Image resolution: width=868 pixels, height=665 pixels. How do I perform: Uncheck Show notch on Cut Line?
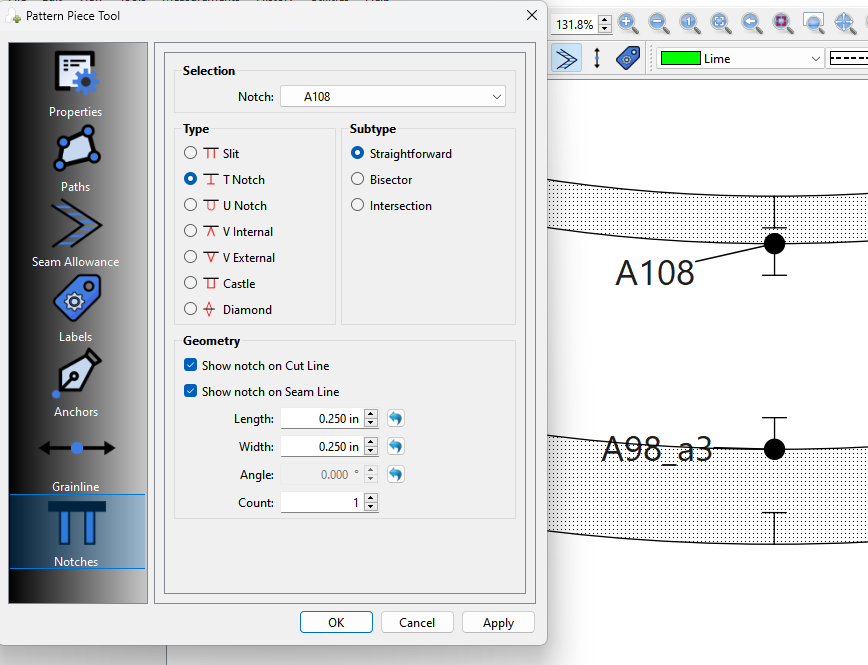[191, 366]
